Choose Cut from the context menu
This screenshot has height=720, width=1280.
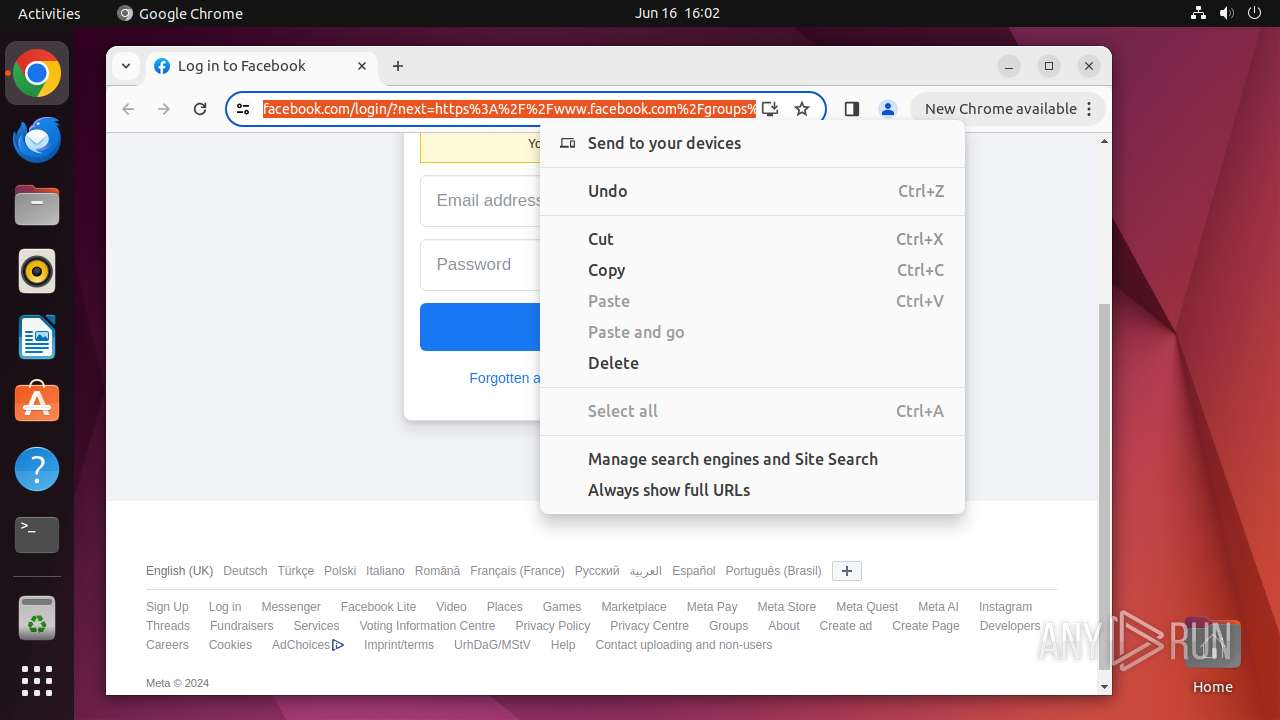pos(752,239)
